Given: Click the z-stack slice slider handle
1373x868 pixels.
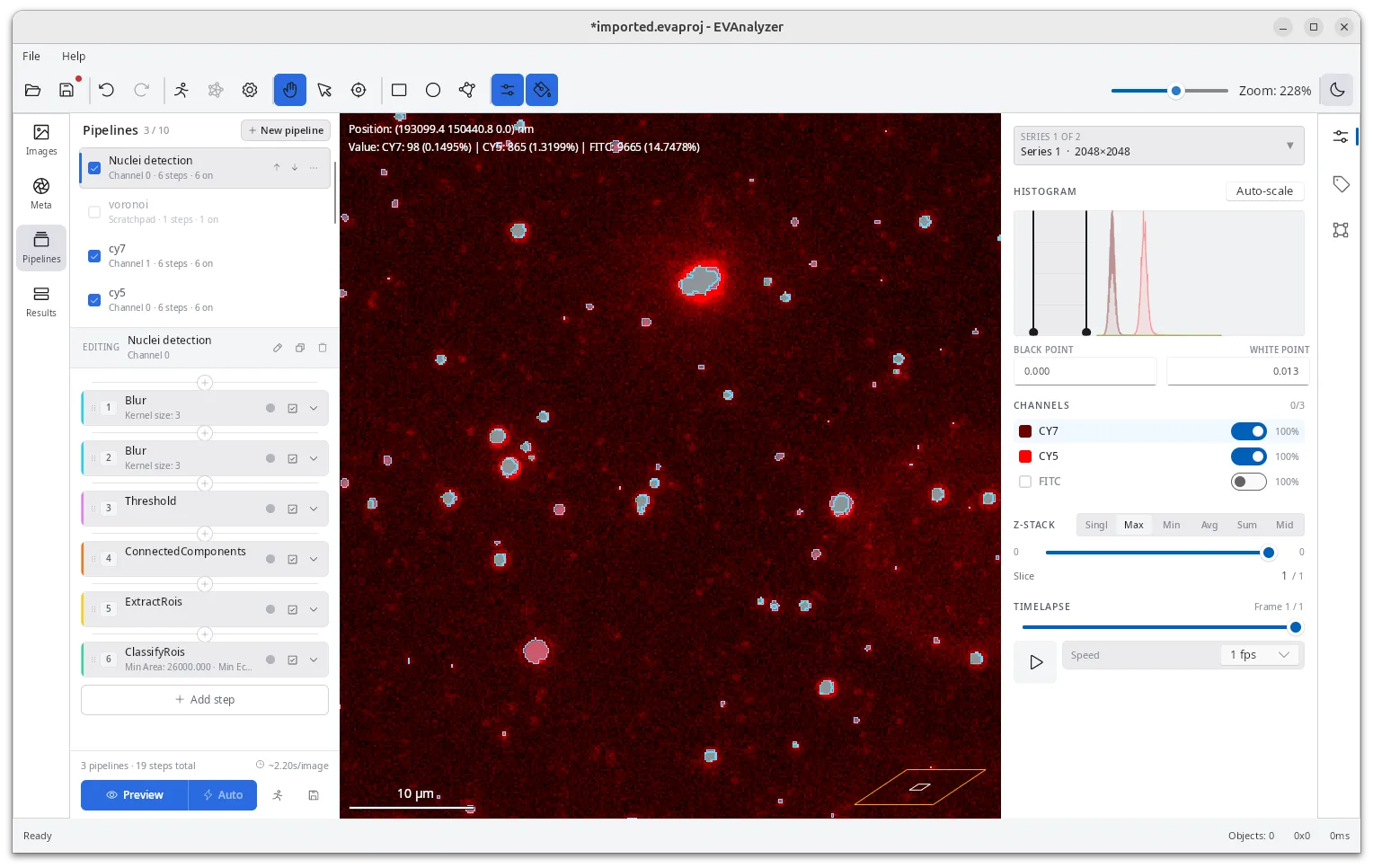Looking at the screenshot, I should pos(1269,553).
